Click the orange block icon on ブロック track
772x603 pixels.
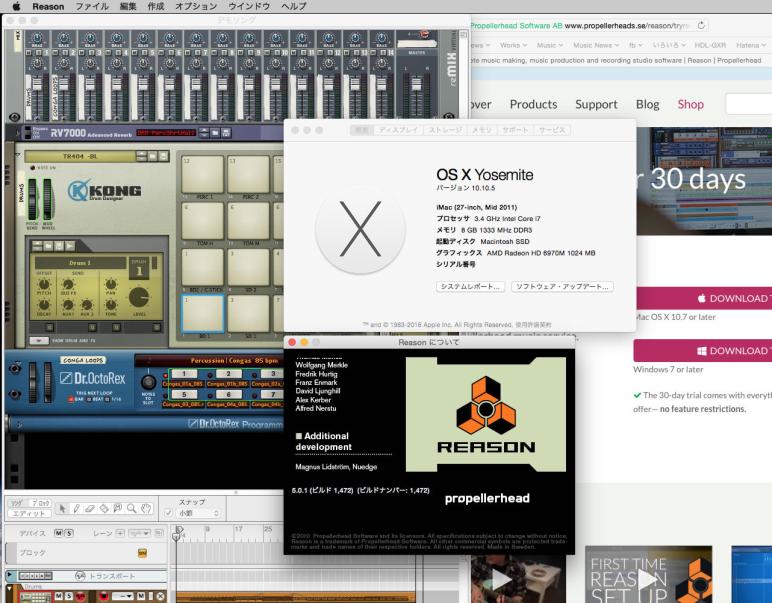[x=142, y=553]
